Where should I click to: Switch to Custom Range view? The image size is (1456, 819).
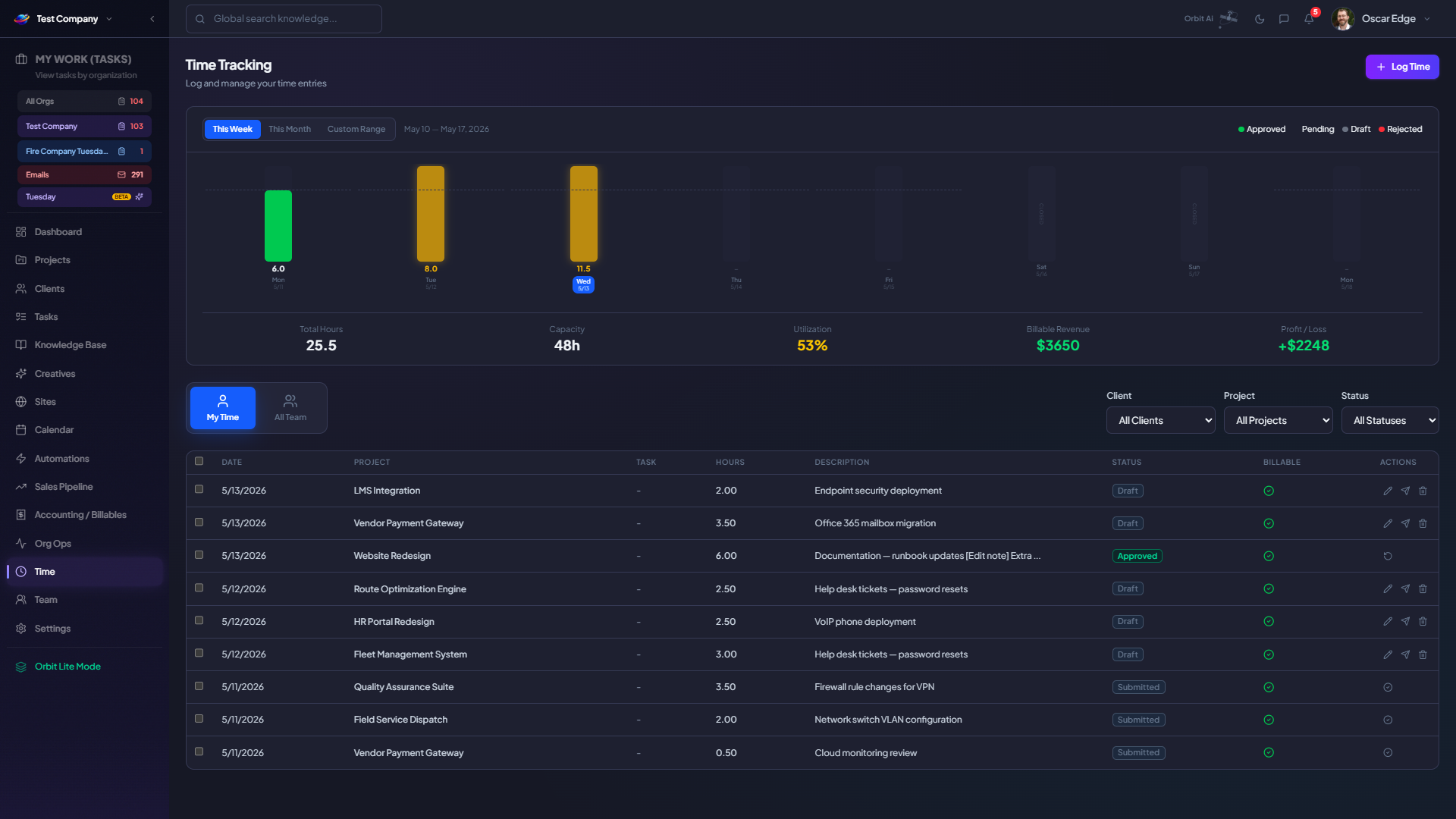click(356, 129)
